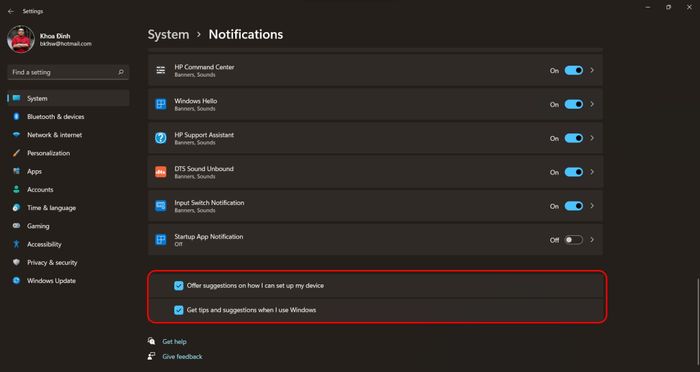This screenshot has height=372, width=700.
Task: Go to Network & internet
Action: click(68, 135)
